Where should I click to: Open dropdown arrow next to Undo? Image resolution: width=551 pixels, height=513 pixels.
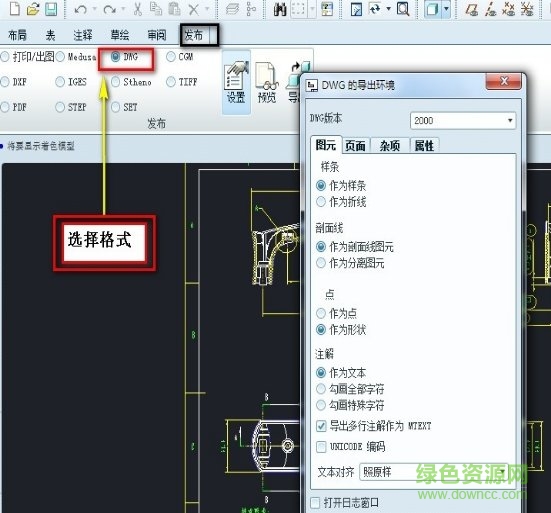(95, 8)
